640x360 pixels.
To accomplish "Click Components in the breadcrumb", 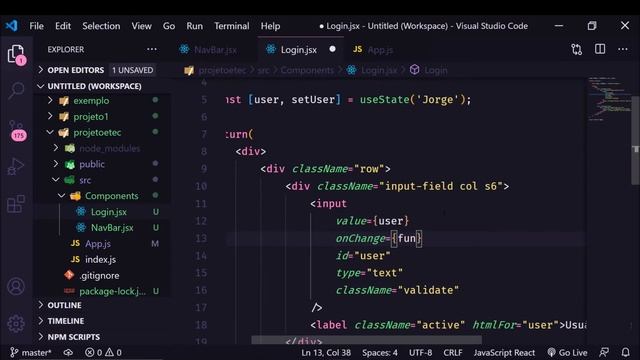I will pos(307,70).
